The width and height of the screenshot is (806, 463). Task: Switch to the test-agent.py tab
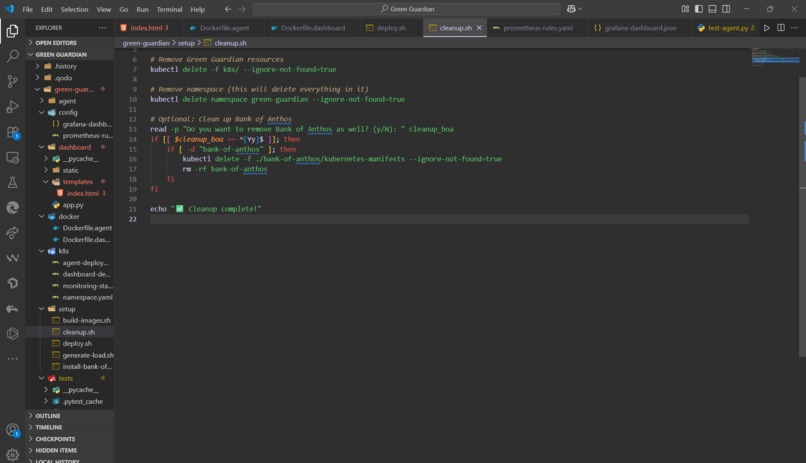(x=725, y=28)
